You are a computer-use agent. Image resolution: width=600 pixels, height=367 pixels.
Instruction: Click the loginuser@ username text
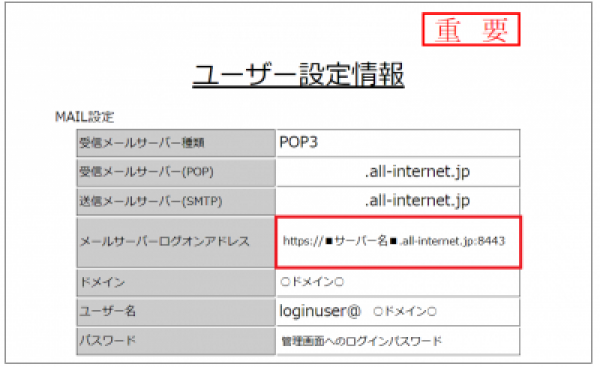tap(320, 311)
